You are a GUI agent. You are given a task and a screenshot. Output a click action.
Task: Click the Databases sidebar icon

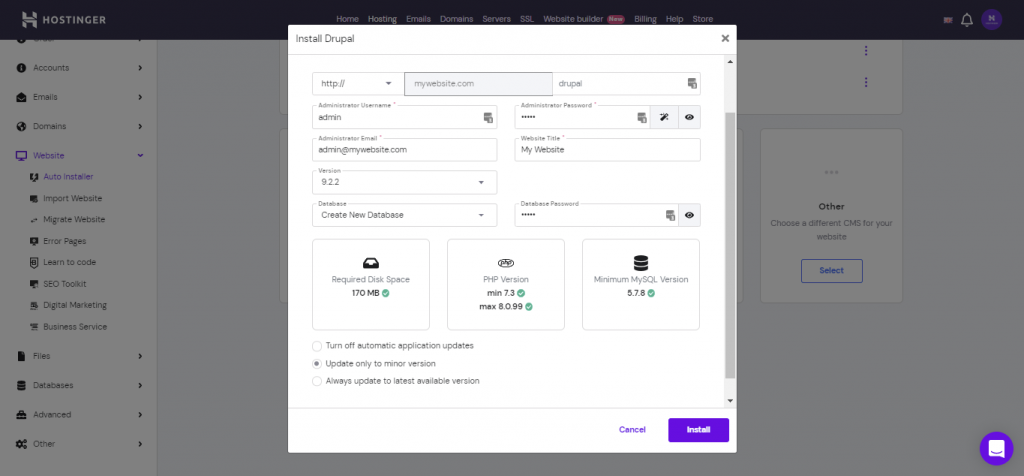21,386
